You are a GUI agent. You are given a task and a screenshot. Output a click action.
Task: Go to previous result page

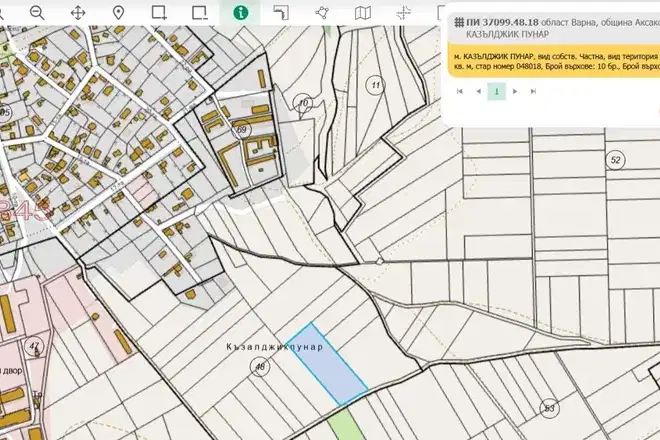pos(478,91)
